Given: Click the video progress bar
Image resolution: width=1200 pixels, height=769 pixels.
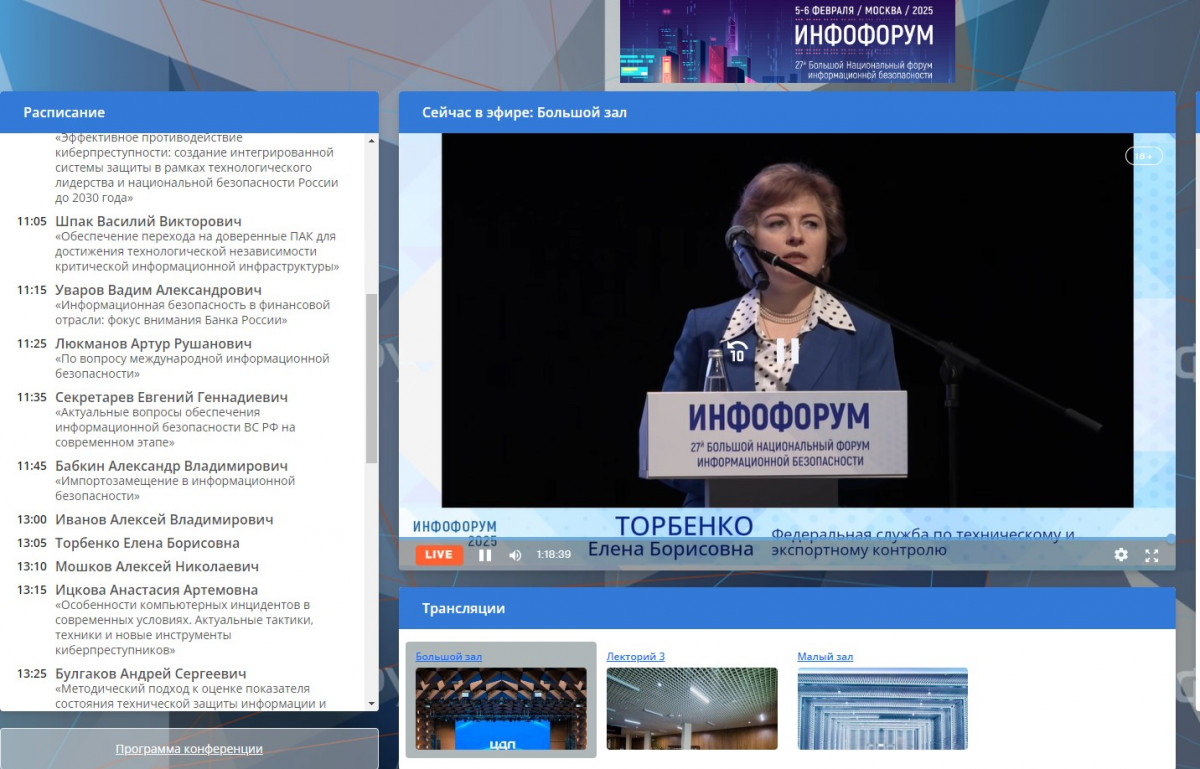Looking at the screenshot, I should pyautogui.click(x=787, y=539).
